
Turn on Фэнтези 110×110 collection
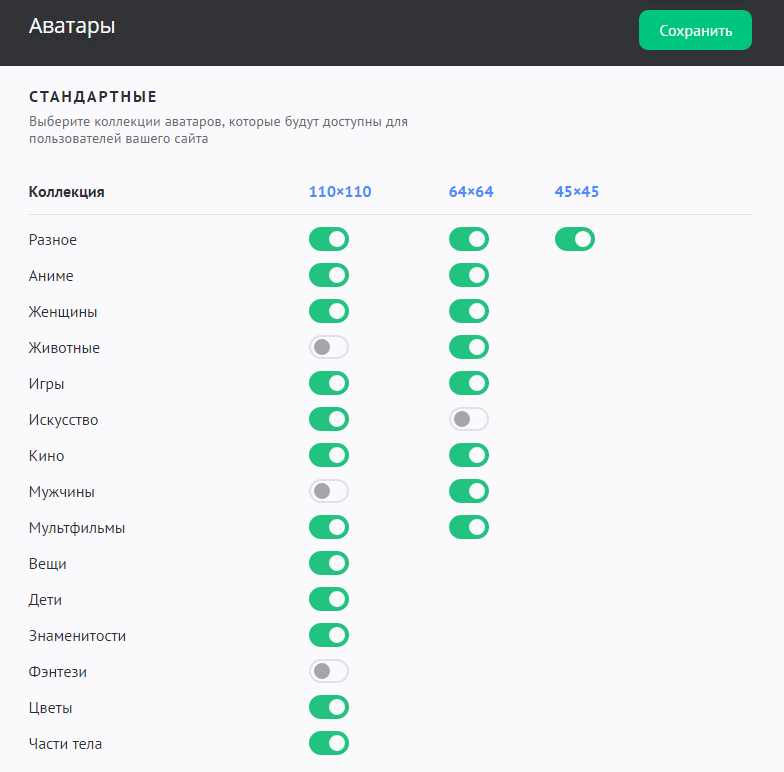pos(329,672)
